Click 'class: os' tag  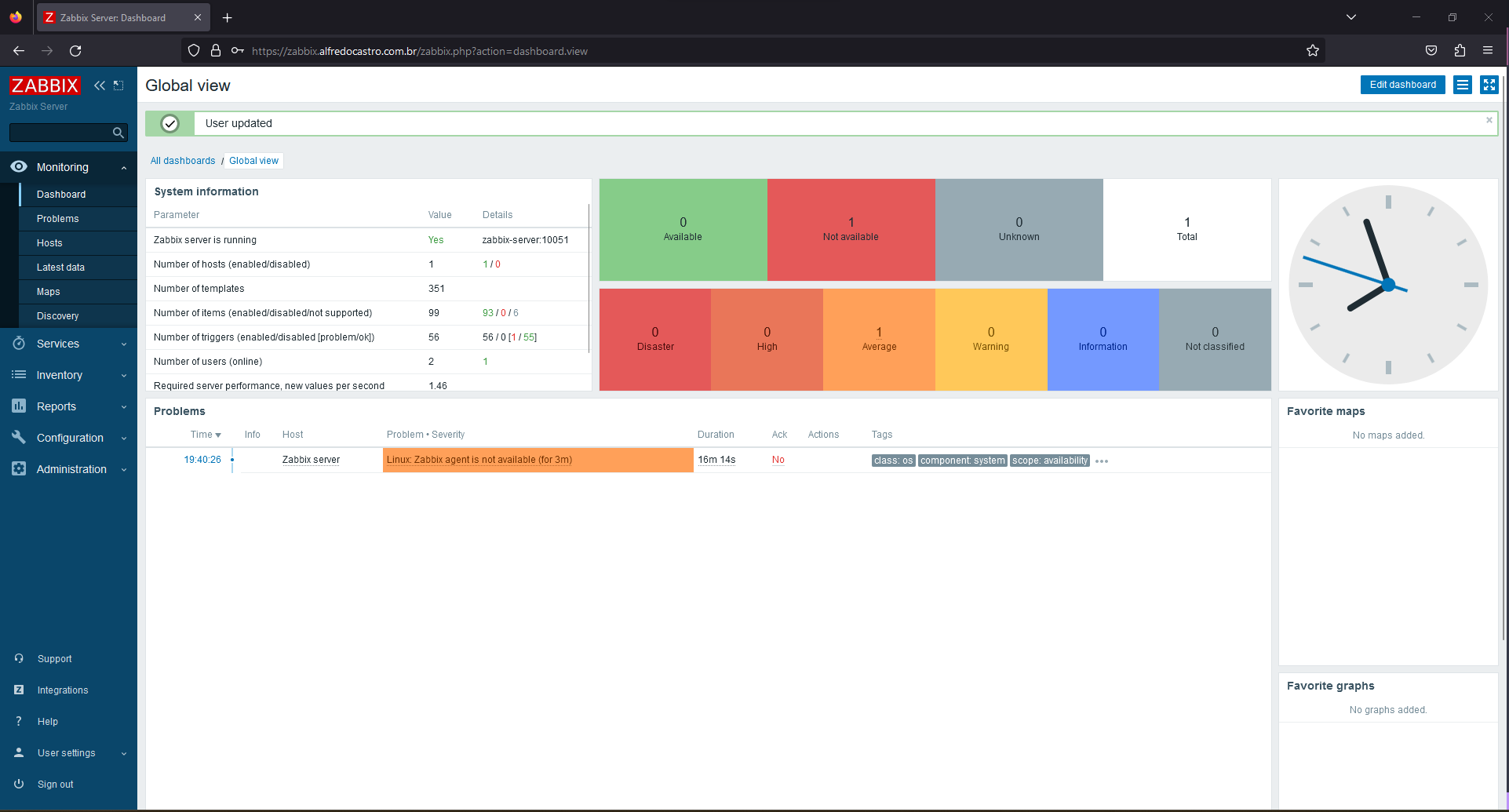pyautogui.click(x=893, y=461)
